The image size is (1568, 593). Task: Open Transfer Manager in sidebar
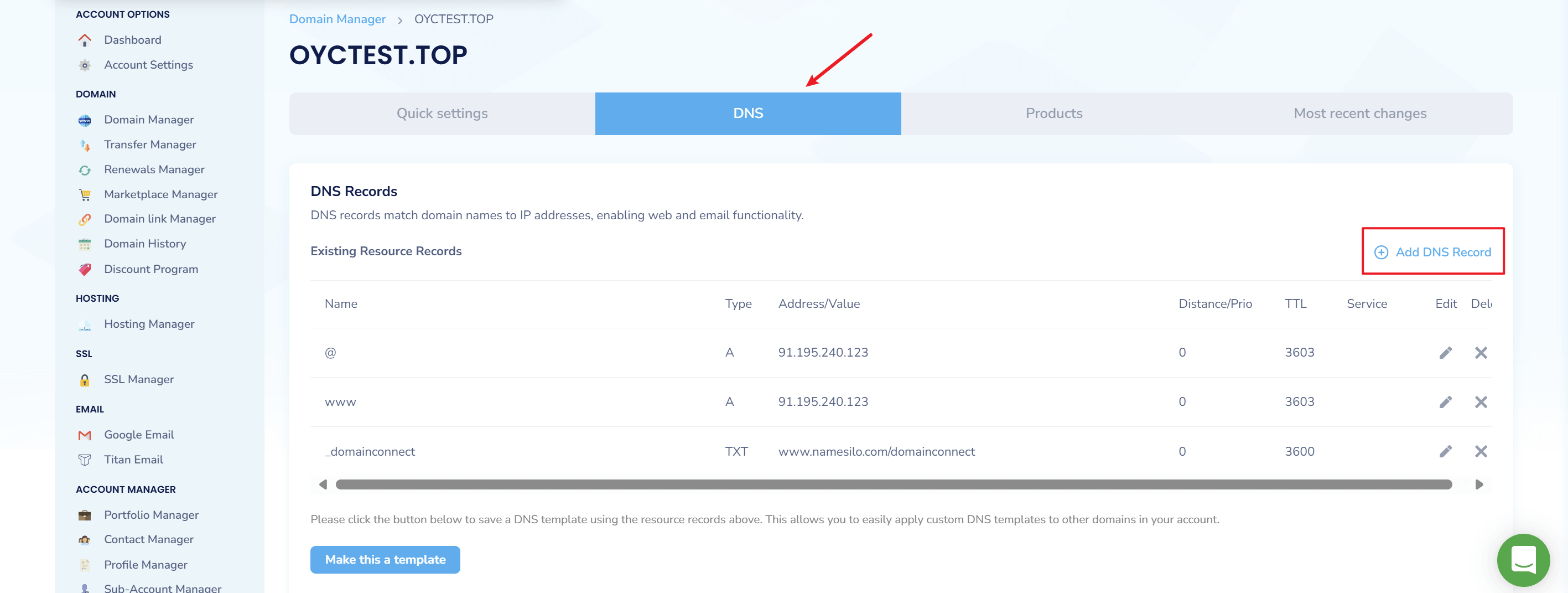150,145
